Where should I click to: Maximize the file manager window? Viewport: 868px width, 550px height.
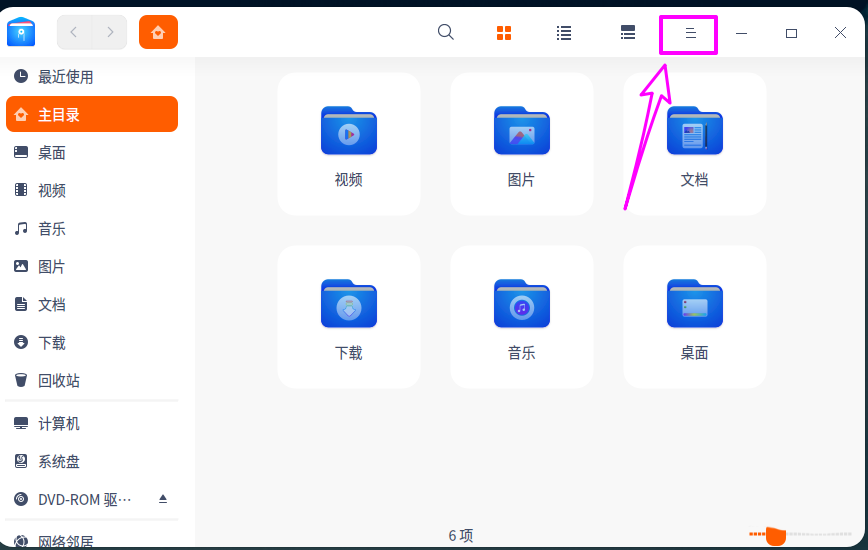point(791,33)
